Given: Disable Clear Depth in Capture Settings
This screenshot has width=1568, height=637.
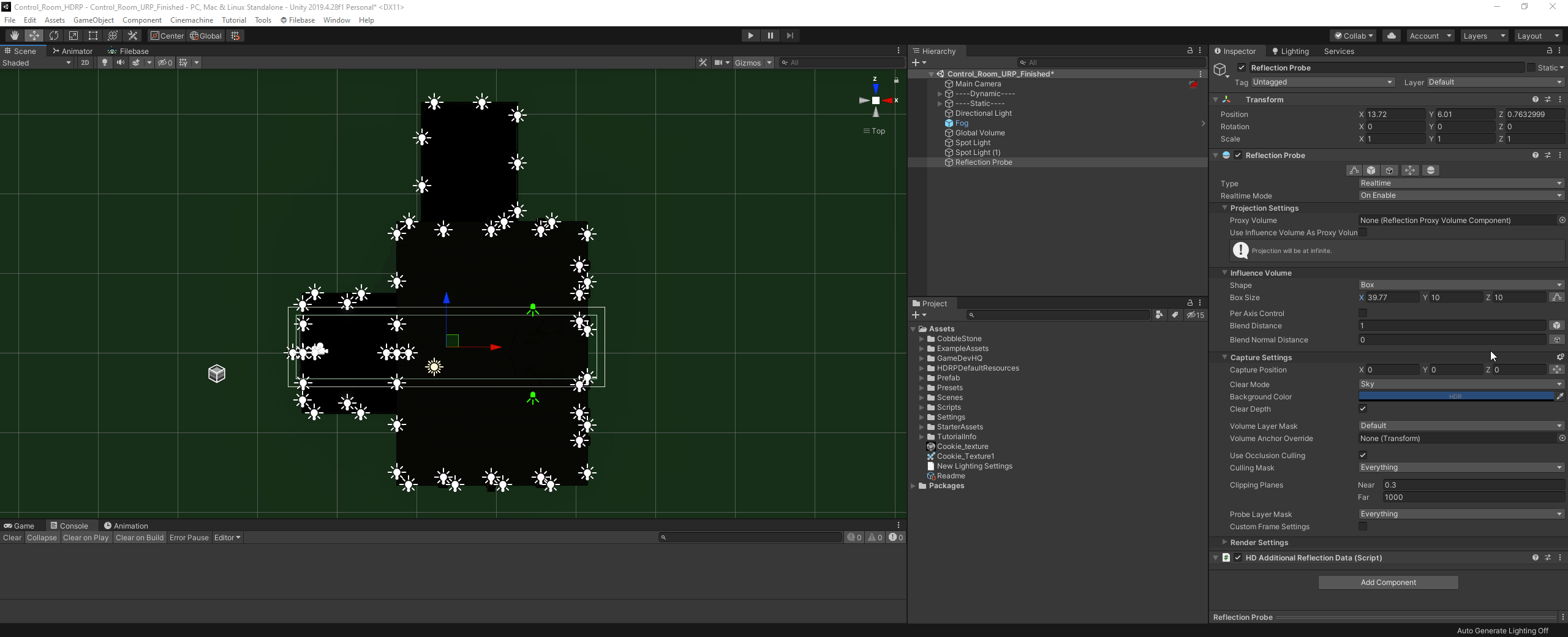Looking at the screenshot, I should click(1363, 409).
